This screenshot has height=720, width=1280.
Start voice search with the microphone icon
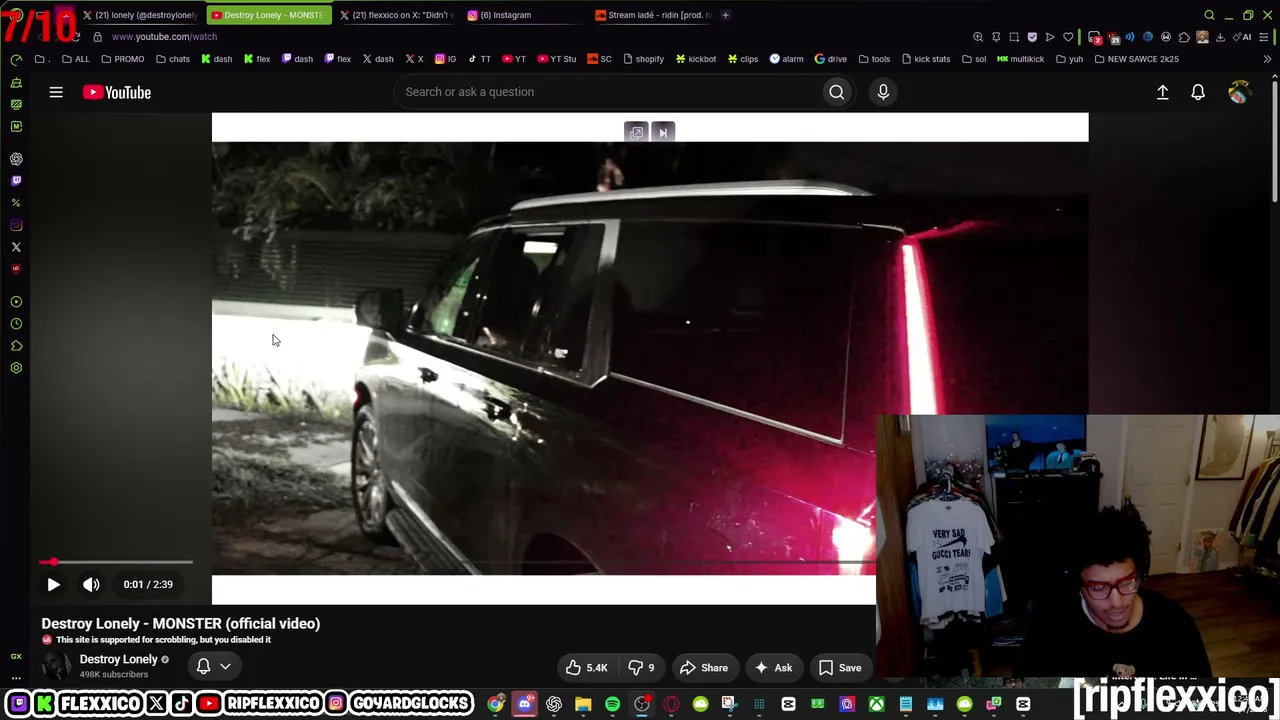[883, 92]
